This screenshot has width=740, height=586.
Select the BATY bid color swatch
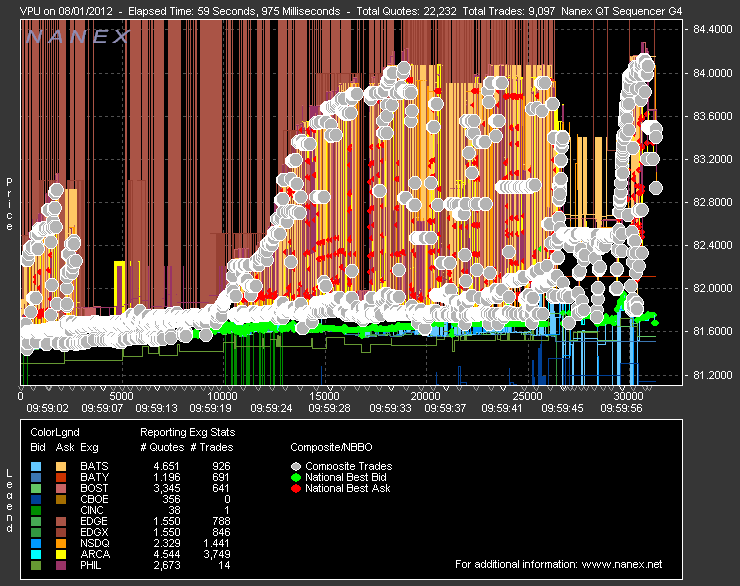[36, 477]
